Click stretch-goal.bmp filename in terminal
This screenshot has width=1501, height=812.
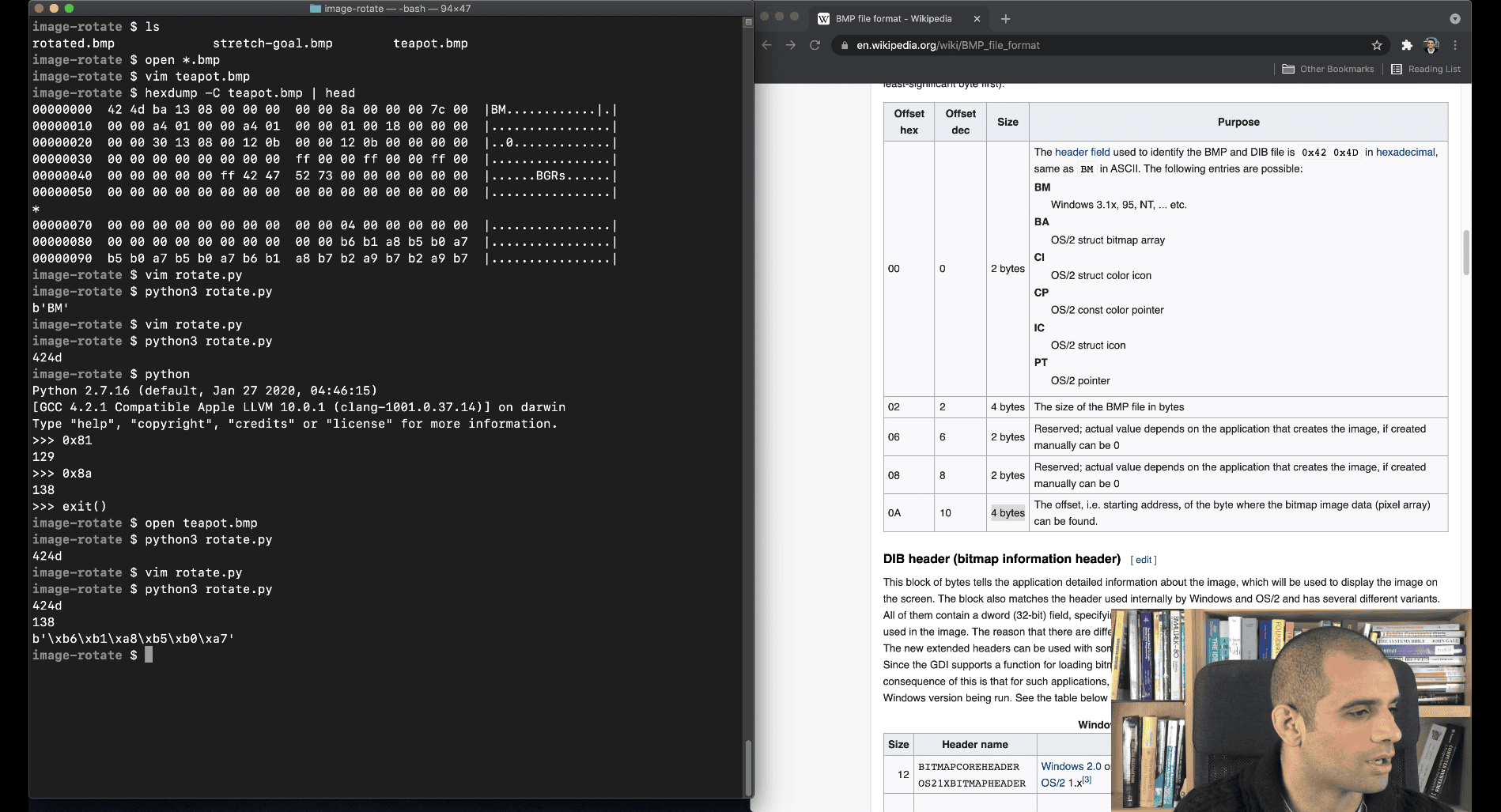[x=273, y=43]
